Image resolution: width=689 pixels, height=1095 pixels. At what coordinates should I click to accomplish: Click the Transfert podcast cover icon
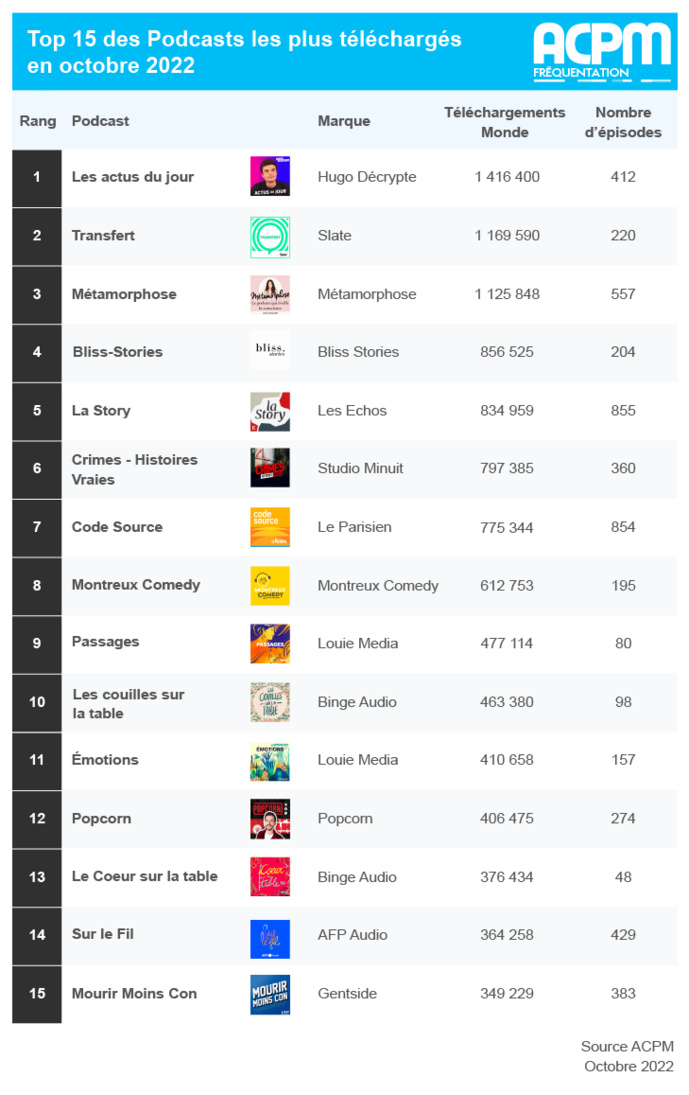(x=270, y=236)
